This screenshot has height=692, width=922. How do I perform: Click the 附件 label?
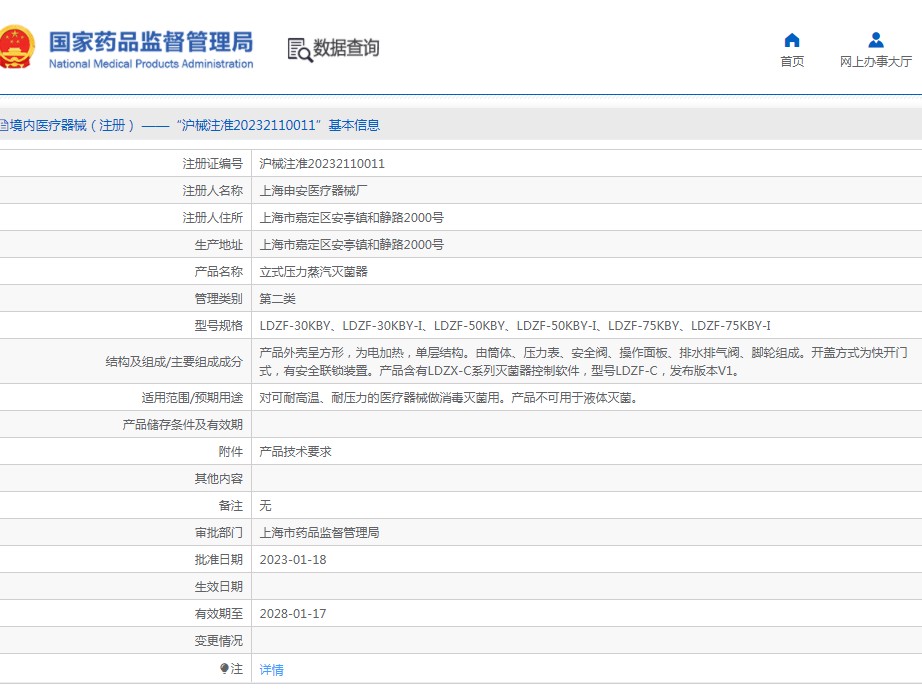230,452
